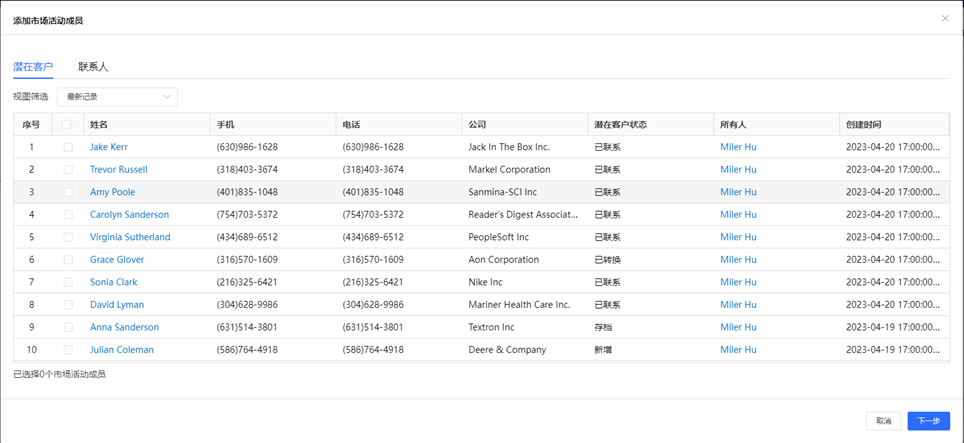Check the box for Jake Kerr
The height and width of the screenshot is (443, 964).
(x=68, y=147)
